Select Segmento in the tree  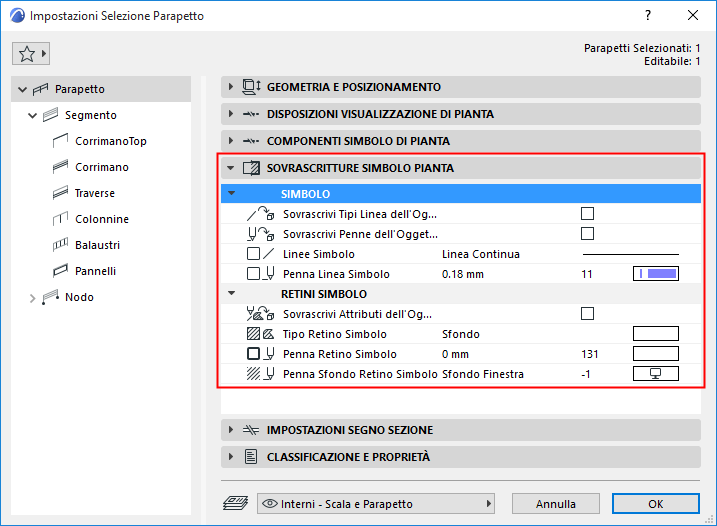pyautogui.click(x=91, y=115)
